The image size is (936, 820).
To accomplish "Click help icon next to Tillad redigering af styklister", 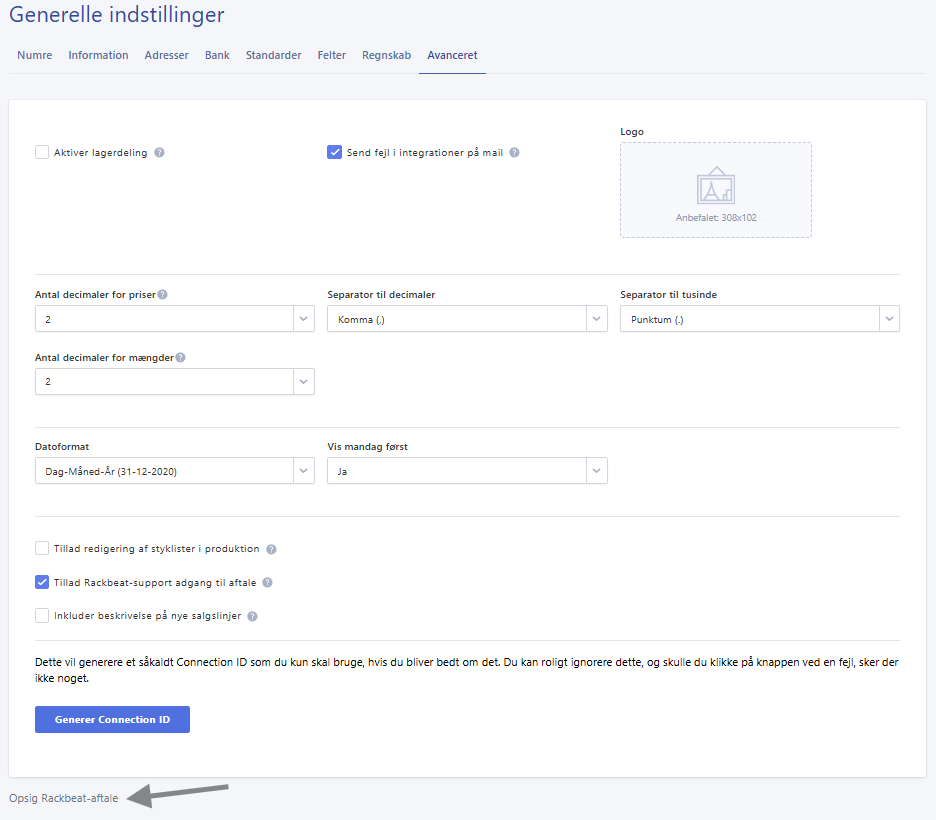I will [x=271, y=549].
